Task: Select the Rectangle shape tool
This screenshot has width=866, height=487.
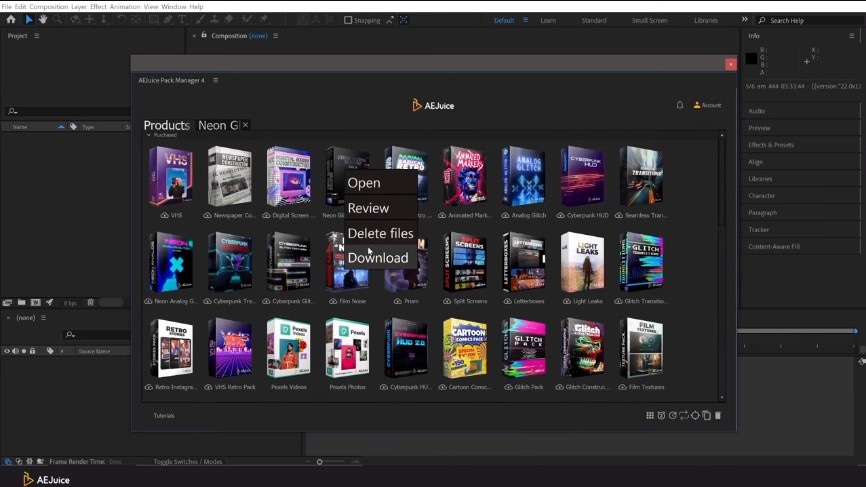Action: [x=154, y=19]
